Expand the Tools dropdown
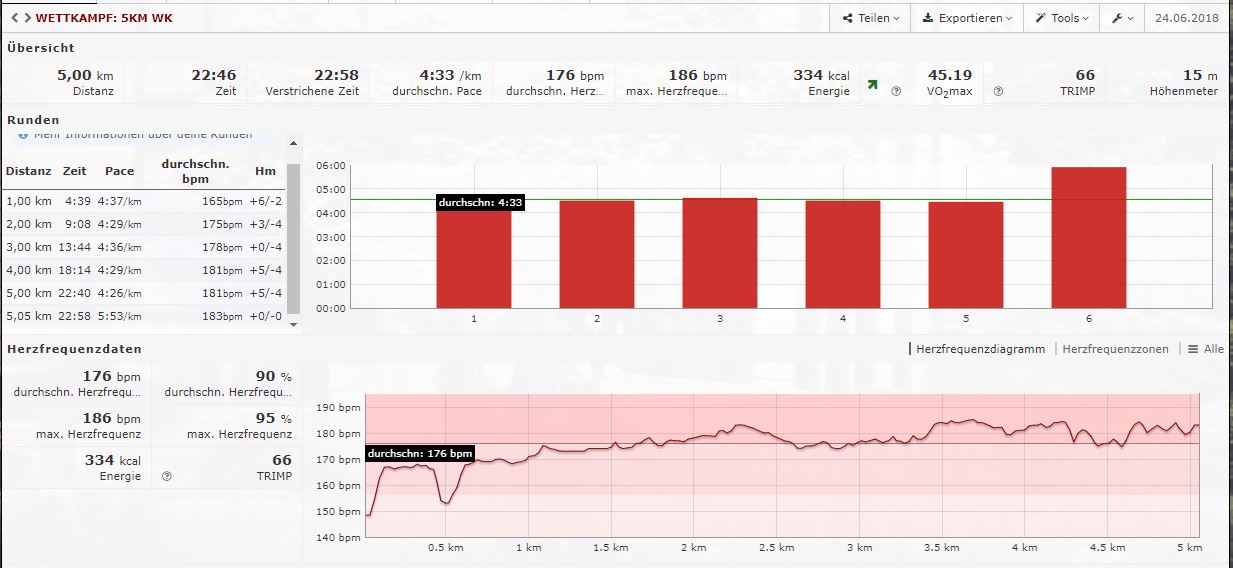This screenshot has width=1233, height=568. pyautogui.click(x=1062, y=18)
